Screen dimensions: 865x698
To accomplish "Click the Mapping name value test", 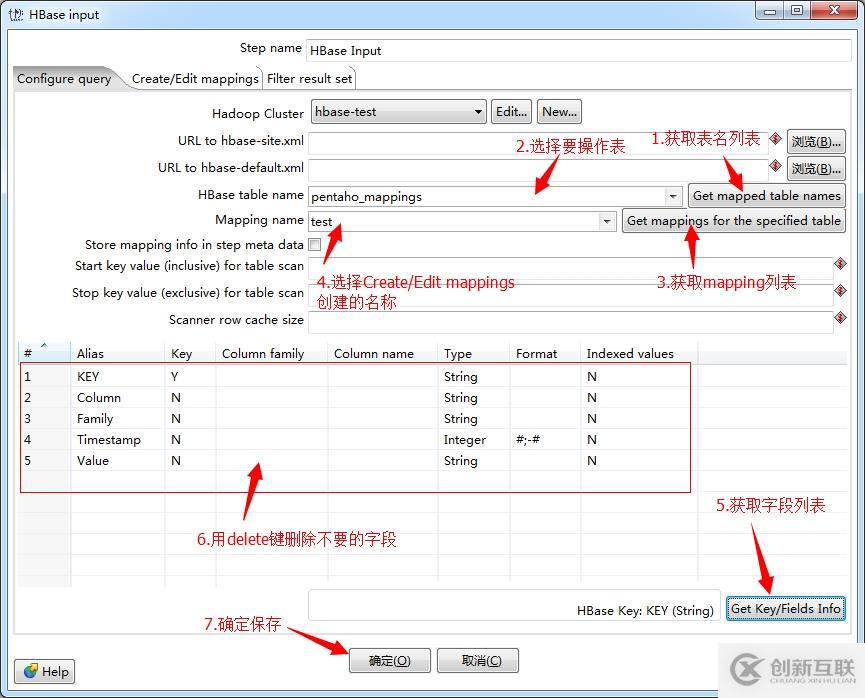I will pos(322,222).
